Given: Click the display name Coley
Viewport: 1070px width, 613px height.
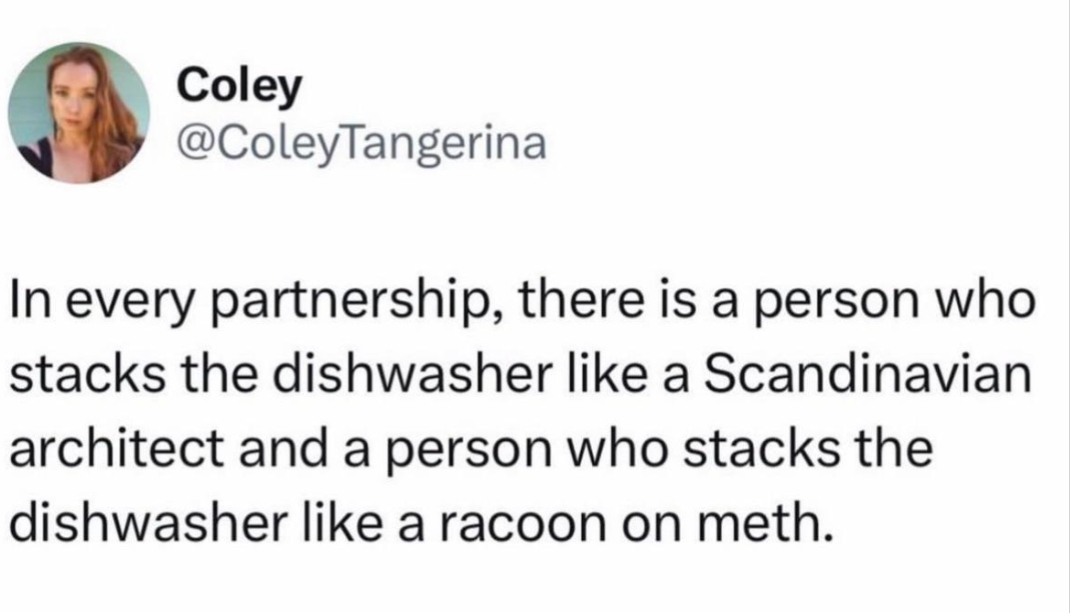Looking at the screenshot, I should pyautogui.click(x=239, y=88).
